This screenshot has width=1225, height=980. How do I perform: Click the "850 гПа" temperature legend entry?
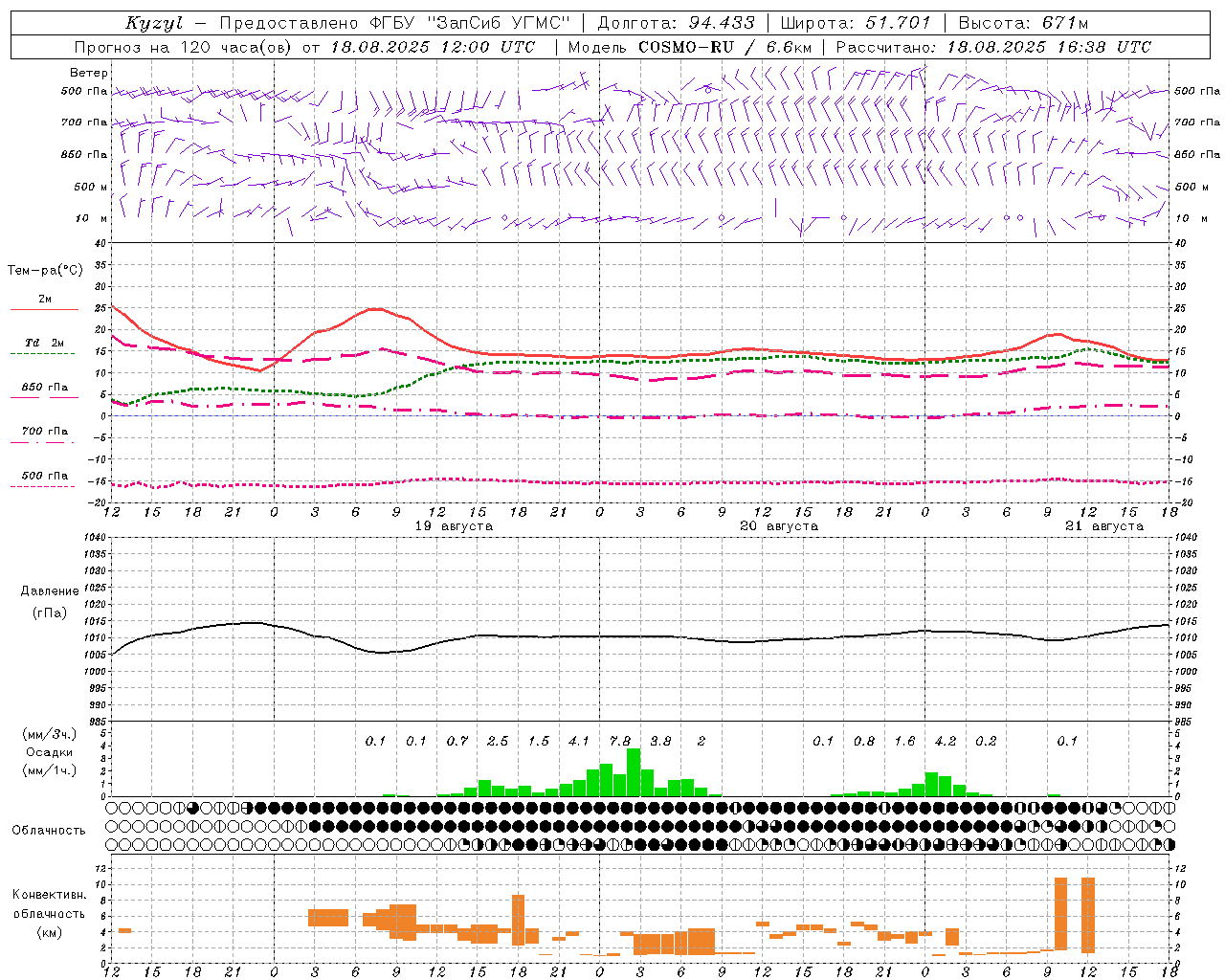(x=44, y=388)
